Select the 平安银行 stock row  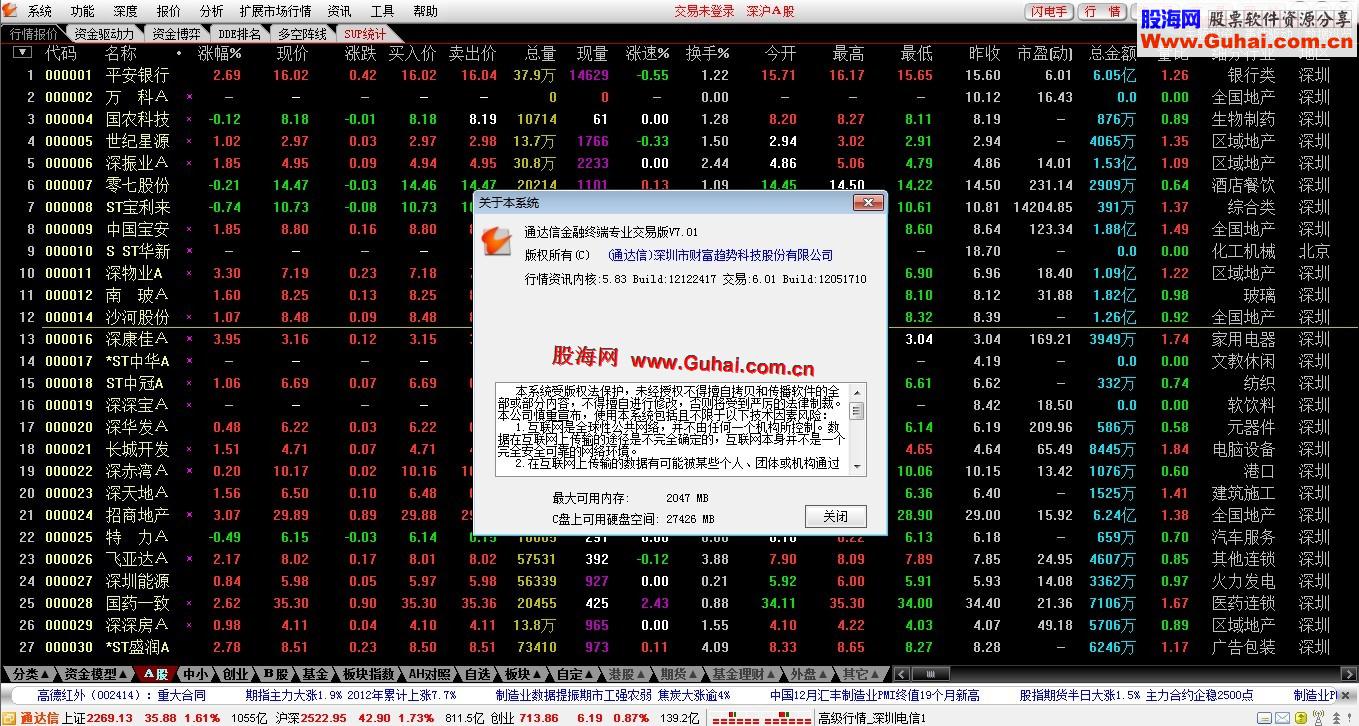(679, 75)
